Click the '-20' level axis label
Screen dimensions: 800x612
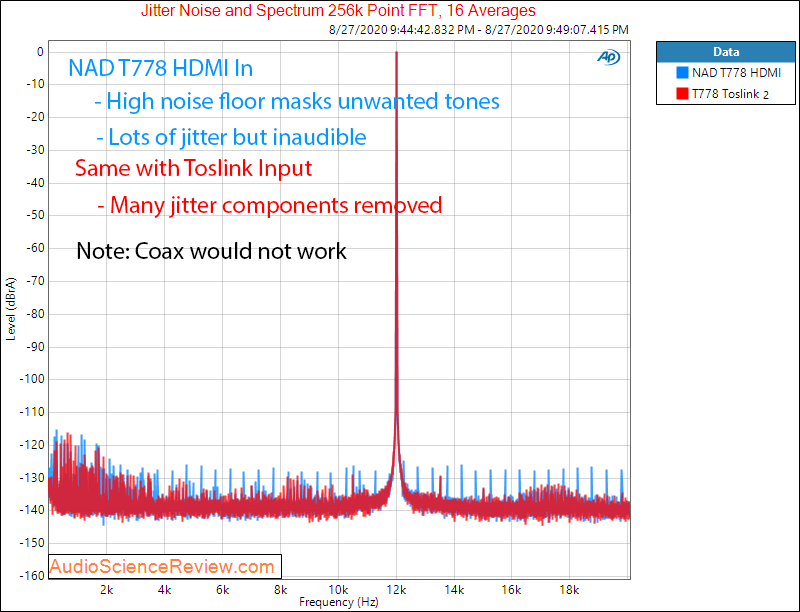pyautogui.click(x=35, y=117)
